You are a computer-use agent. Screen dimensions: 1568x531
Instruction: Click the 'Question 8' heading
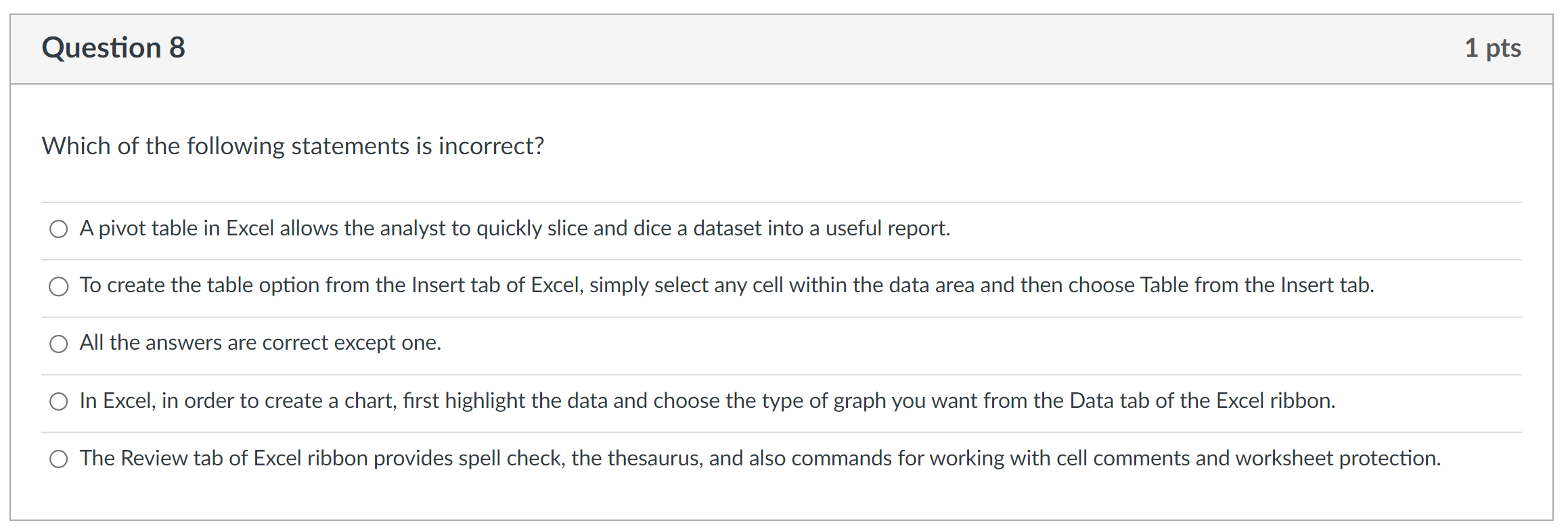(113, 48)
